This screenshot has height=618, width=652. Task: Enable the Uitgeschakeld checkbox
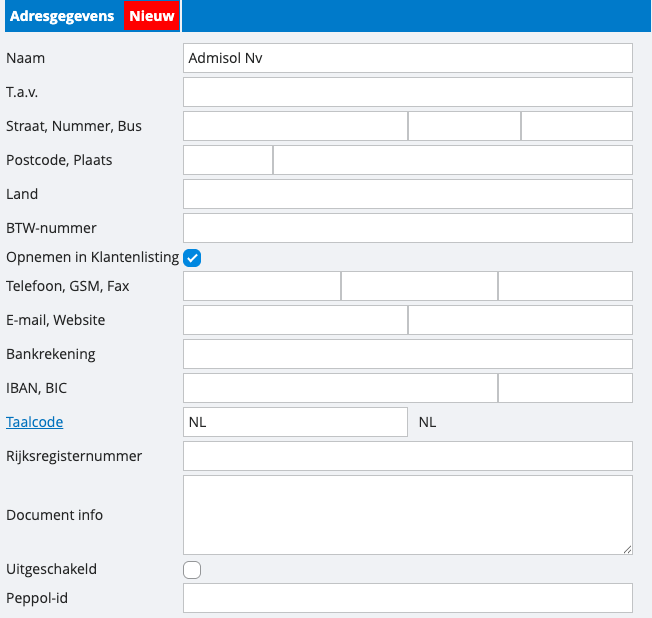(193, 570)
